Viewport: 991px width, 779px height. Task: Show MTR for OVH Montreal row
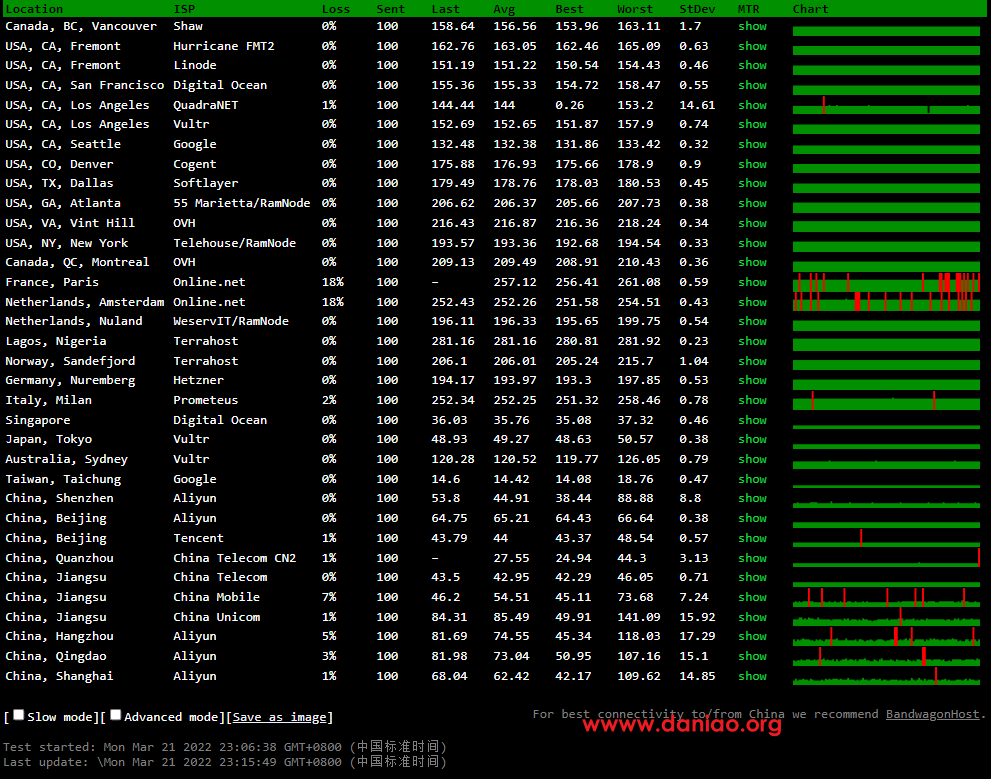point(752,262)
